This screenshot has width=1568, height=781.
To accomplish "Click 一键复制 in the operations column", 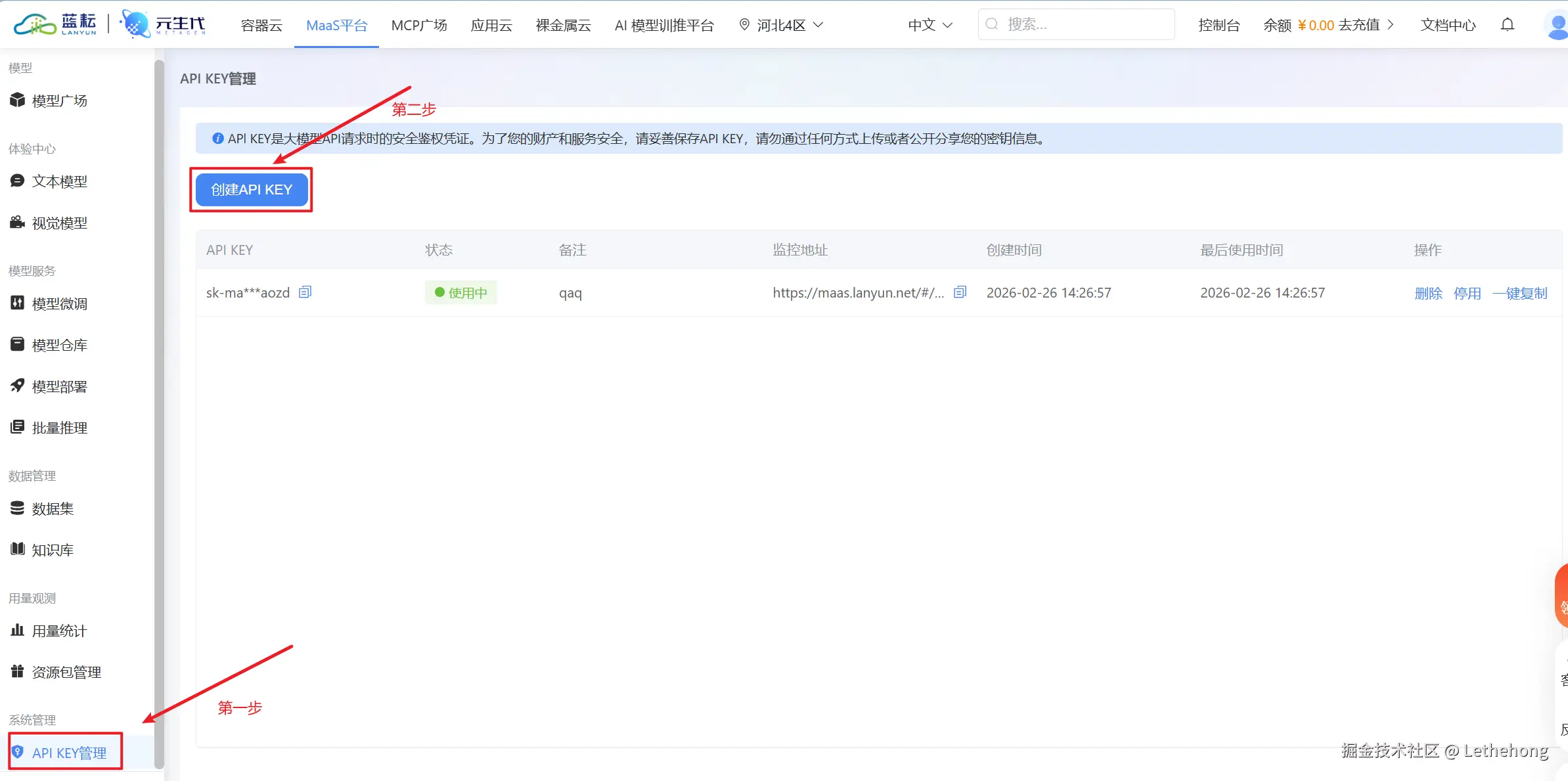I will (1520, 293).
